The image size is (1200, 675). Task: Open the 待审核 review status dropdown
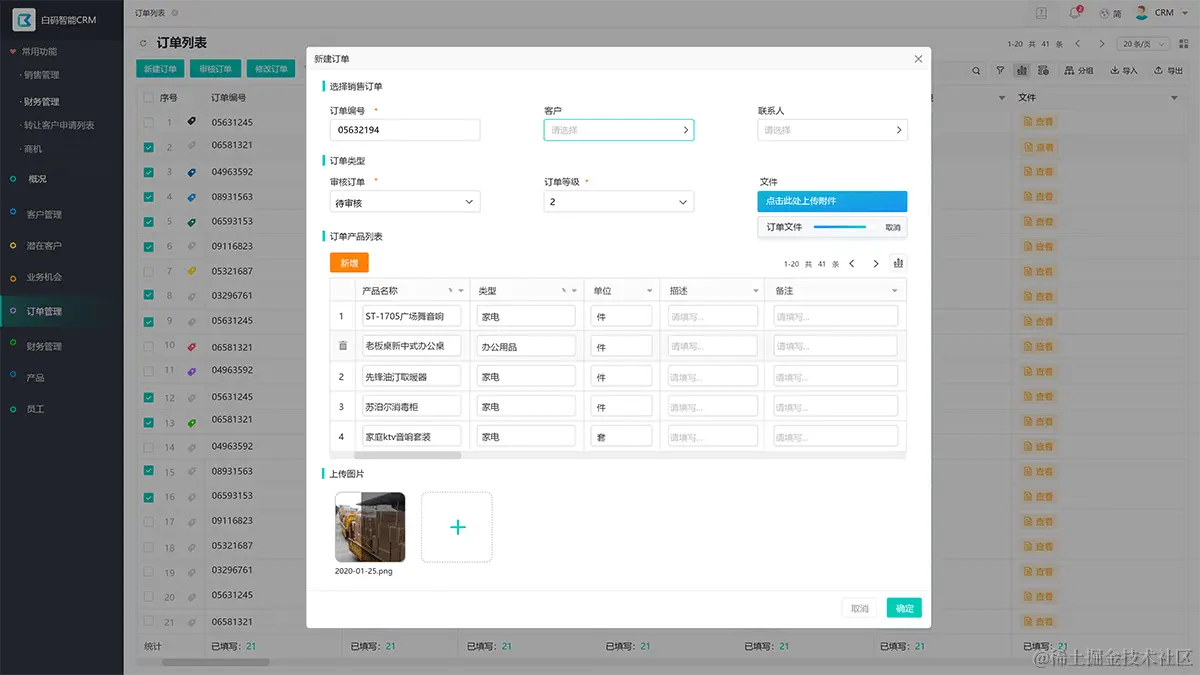point(404,201)
